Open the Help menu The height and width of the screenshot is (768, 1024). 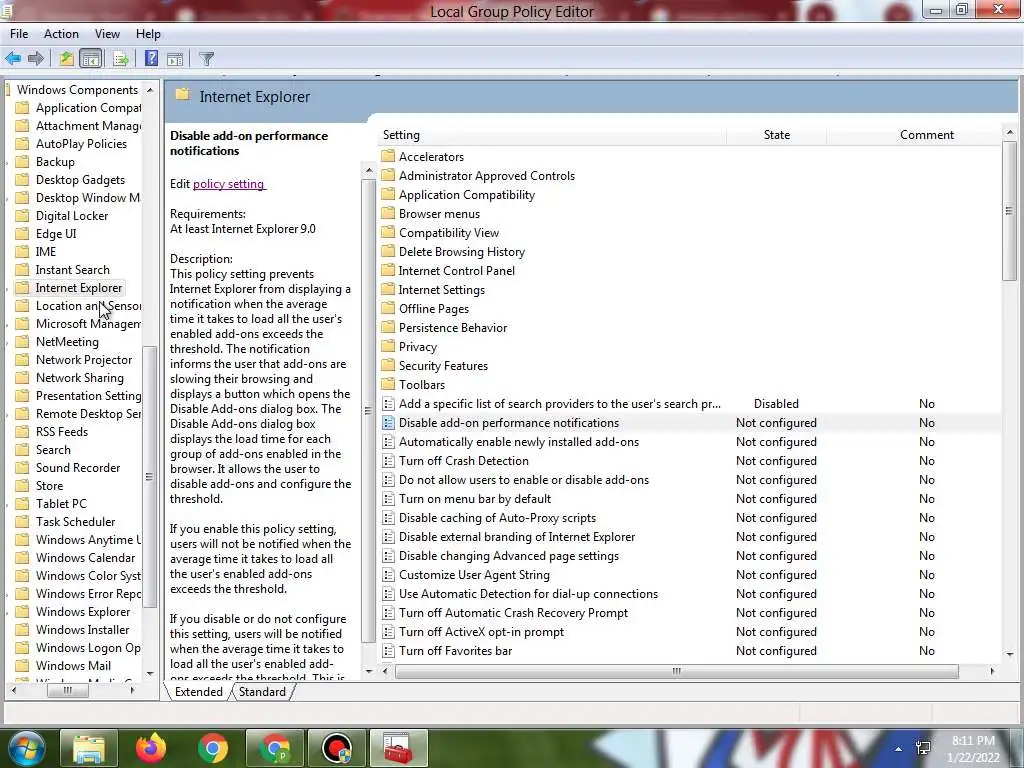pyautogui.click(x=148, y=34)
